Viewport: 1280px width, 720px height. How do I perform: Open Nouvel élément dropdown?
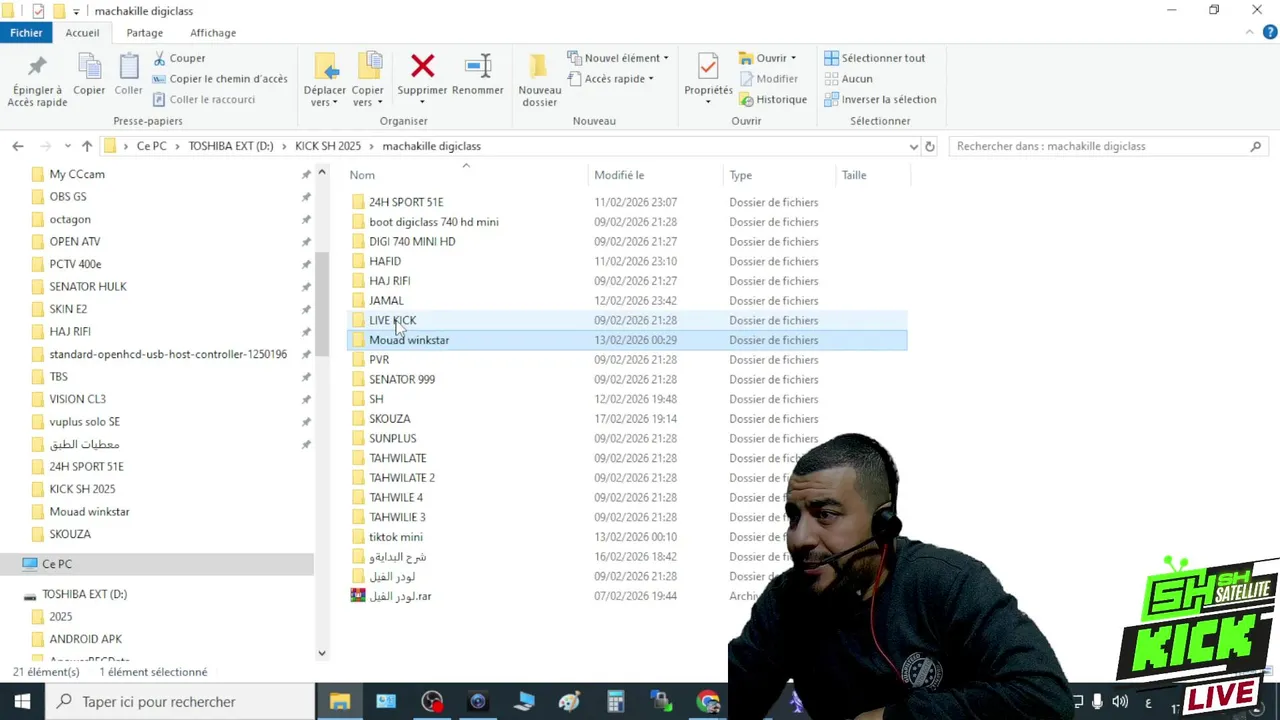tap(618, 58)
